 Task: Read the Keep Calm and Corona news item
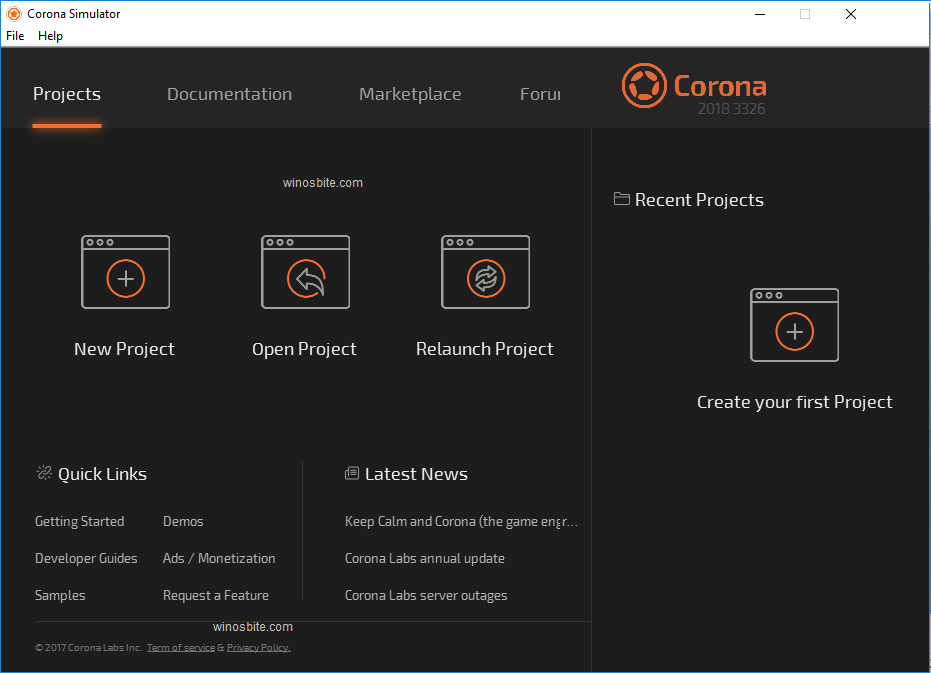(x=461, y=522)
